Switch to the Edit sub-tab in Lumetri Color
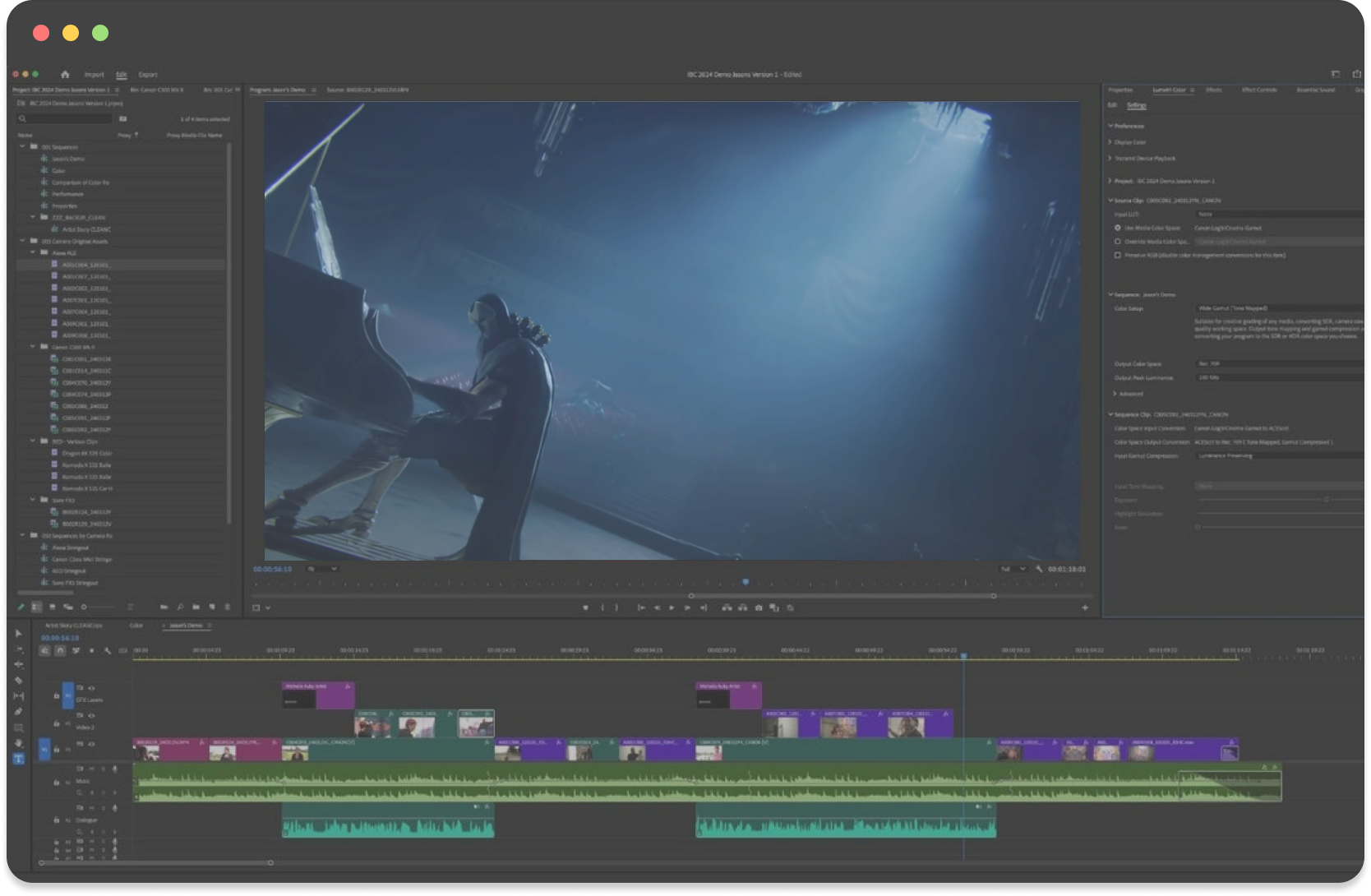 pyautogui.click(x=1112, y=105)
